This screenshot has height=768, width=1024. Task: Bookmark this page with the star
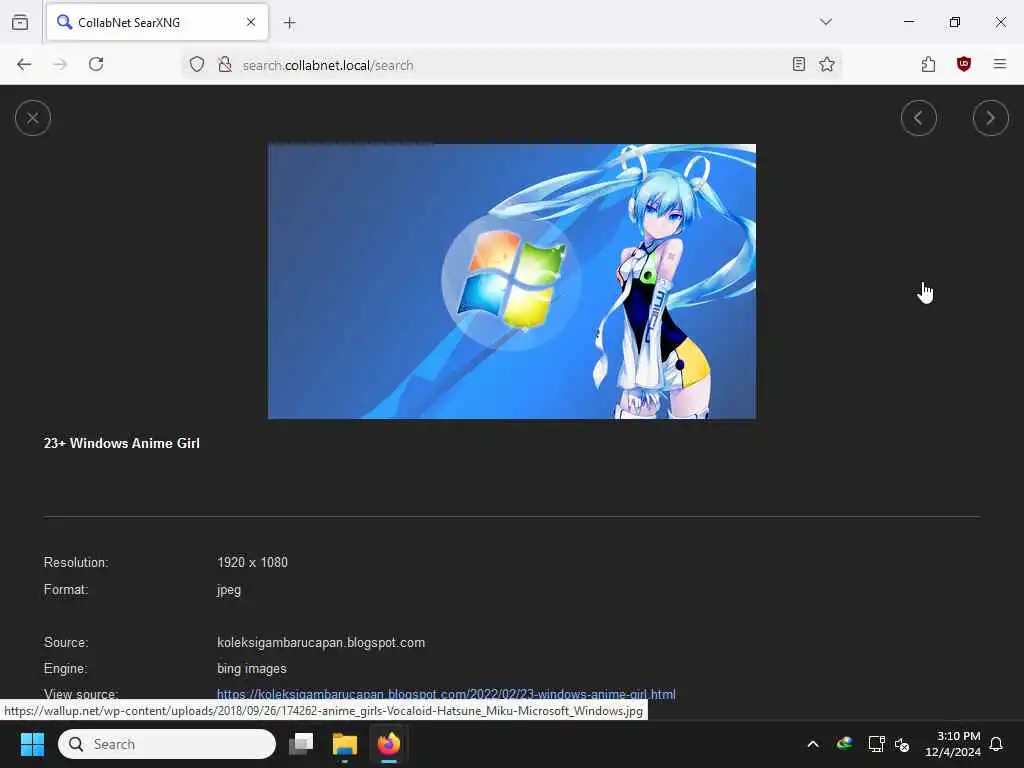click(827, 64)
